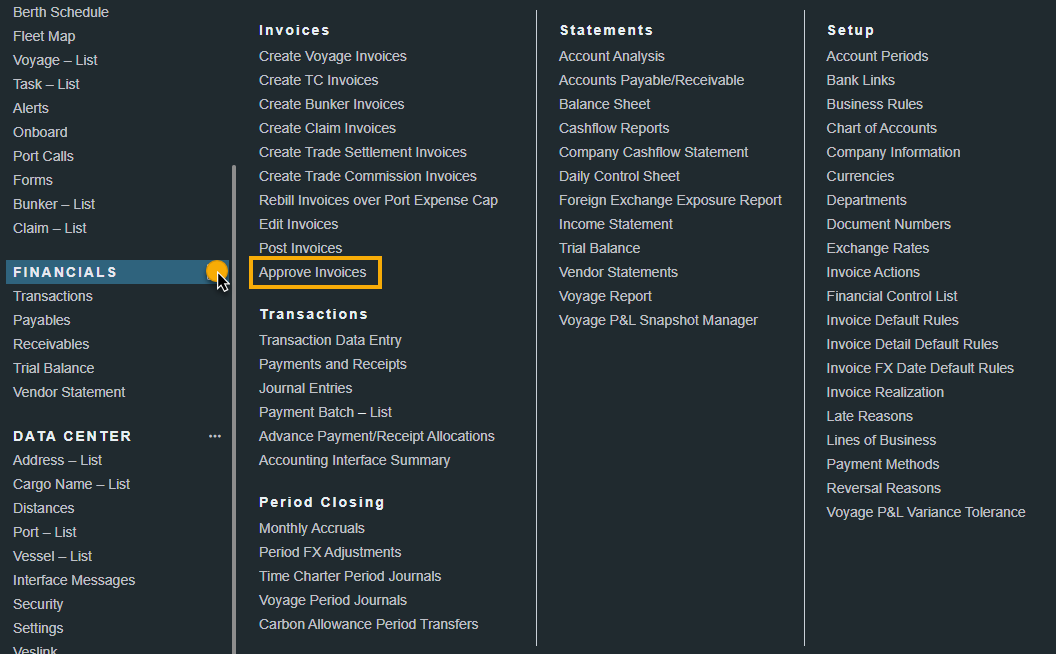Click Voyage P&L Snapshot Manager
Viewport: 1056px width, 654px height.
pos(658,320)
